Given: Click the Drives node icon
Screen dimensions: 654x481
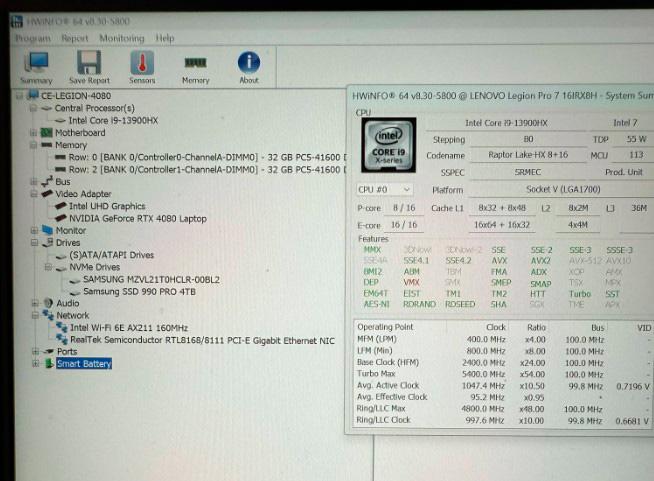Looking at the screenshot, I should 48,242.
